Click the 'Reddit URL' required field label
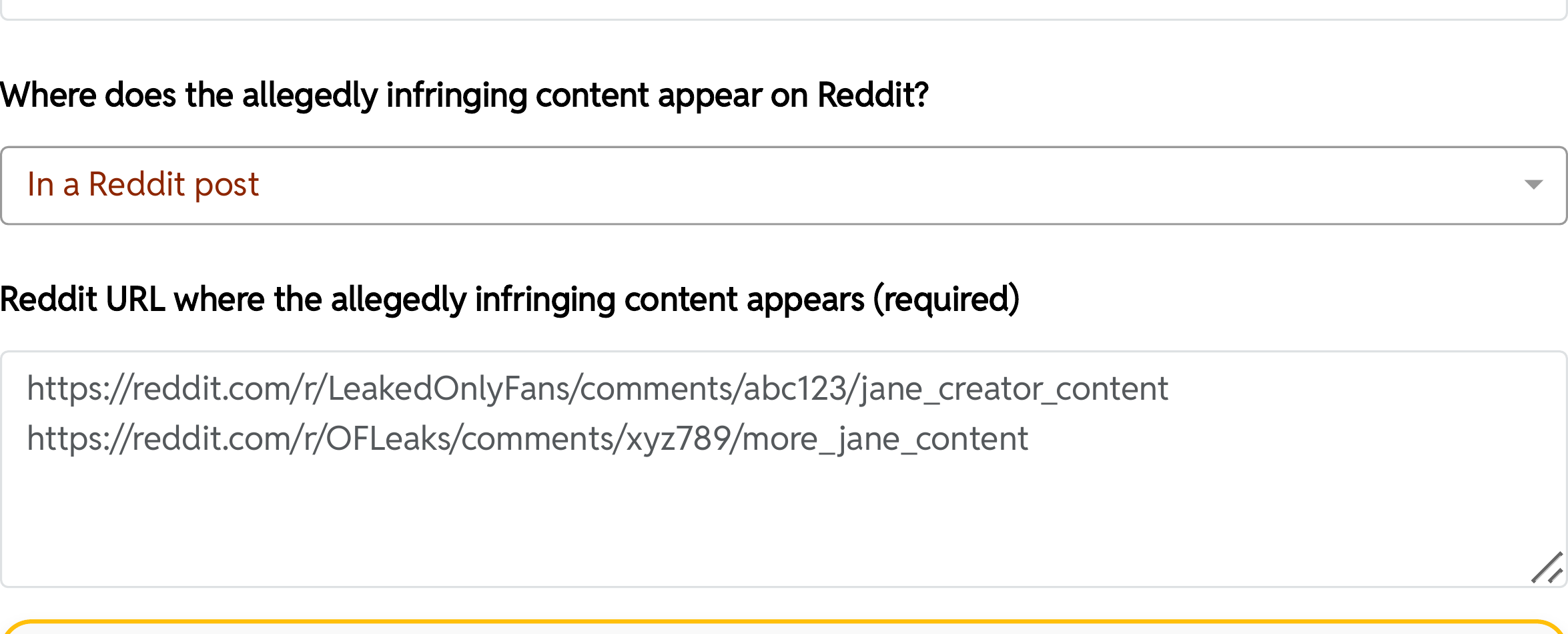This screenshot has height=634, width=1568. point(510,300)
